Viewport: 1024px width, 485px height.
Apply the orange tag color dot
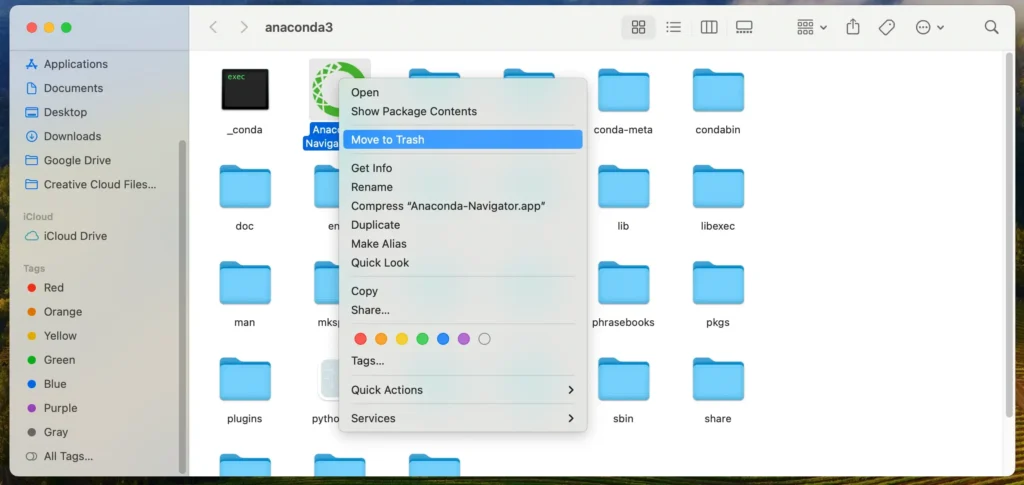pos(381,339)
